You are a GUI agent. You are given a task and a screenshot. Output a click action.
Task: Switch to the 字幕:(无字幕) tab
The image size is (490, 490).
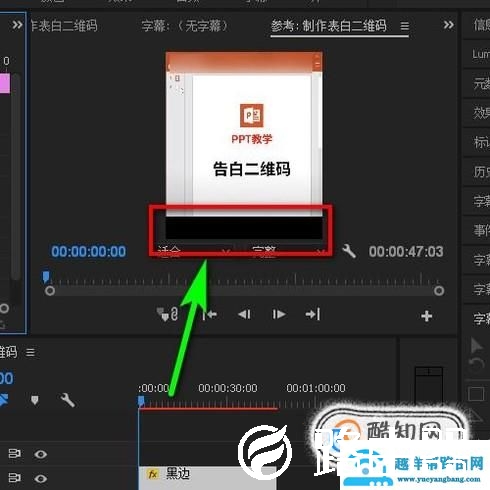(x=185, y=26)
